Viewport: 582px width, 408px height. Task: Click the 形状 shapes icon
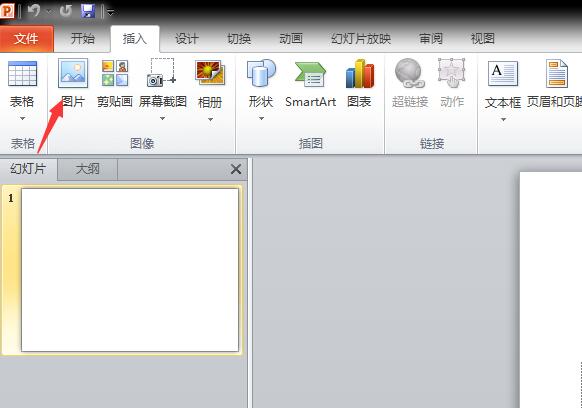pyautogui.click(x=261, y=73)
